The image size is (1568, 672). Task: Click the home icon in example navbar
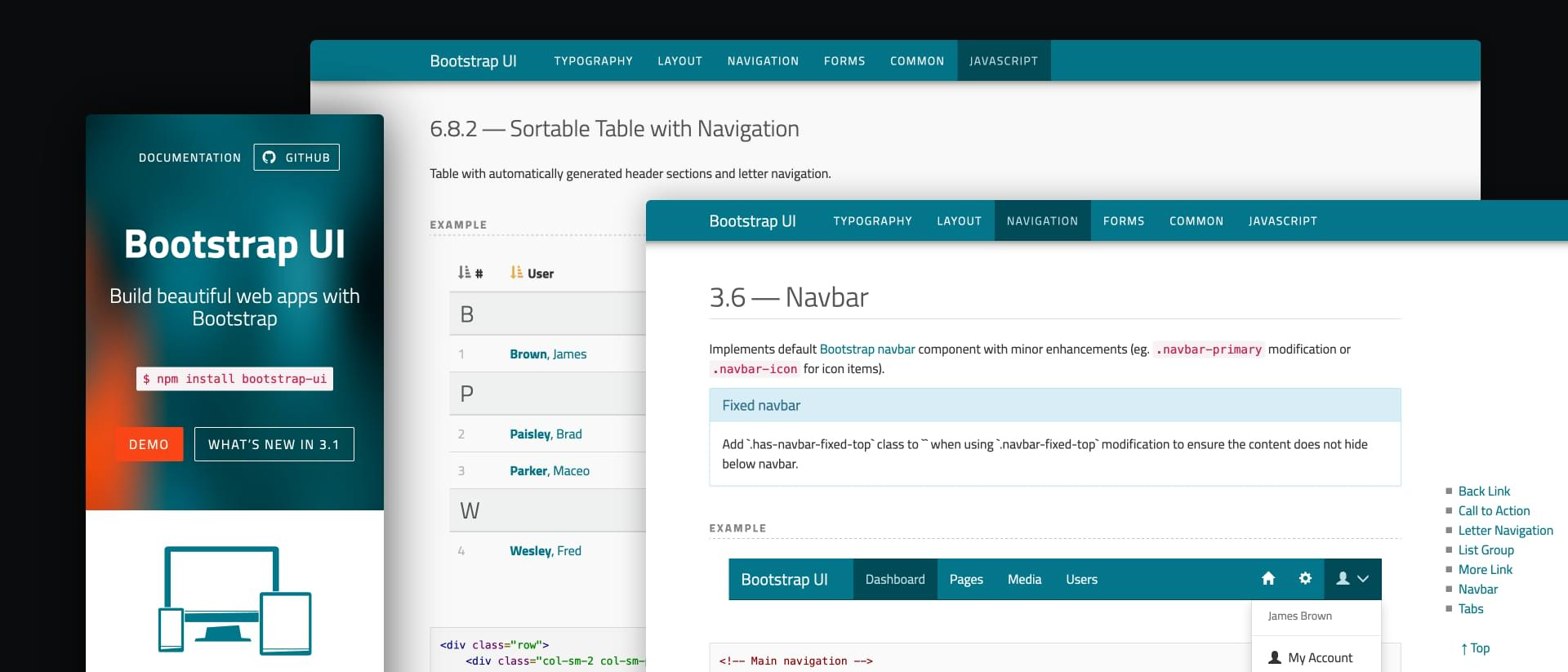[x=1268, y=579]
